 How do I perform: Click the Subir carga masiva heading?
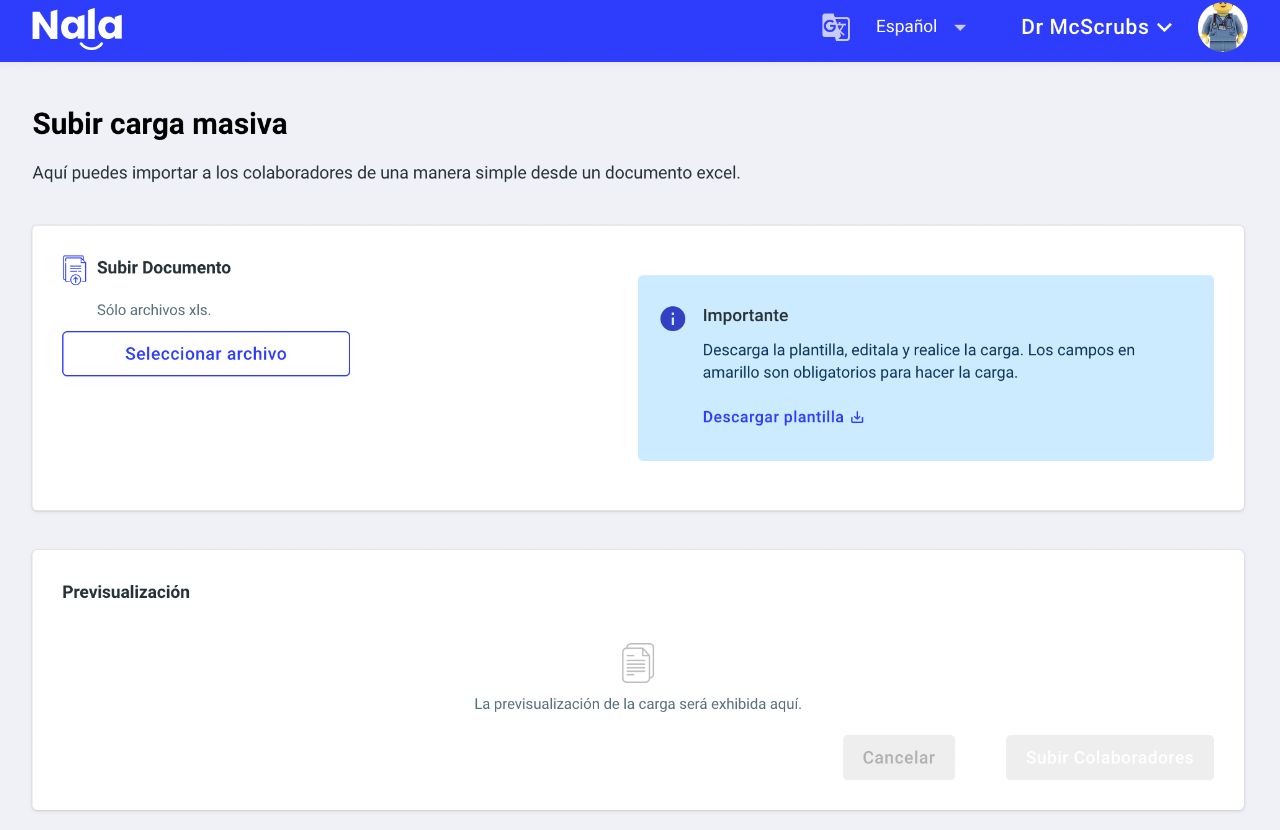(160, 124)
